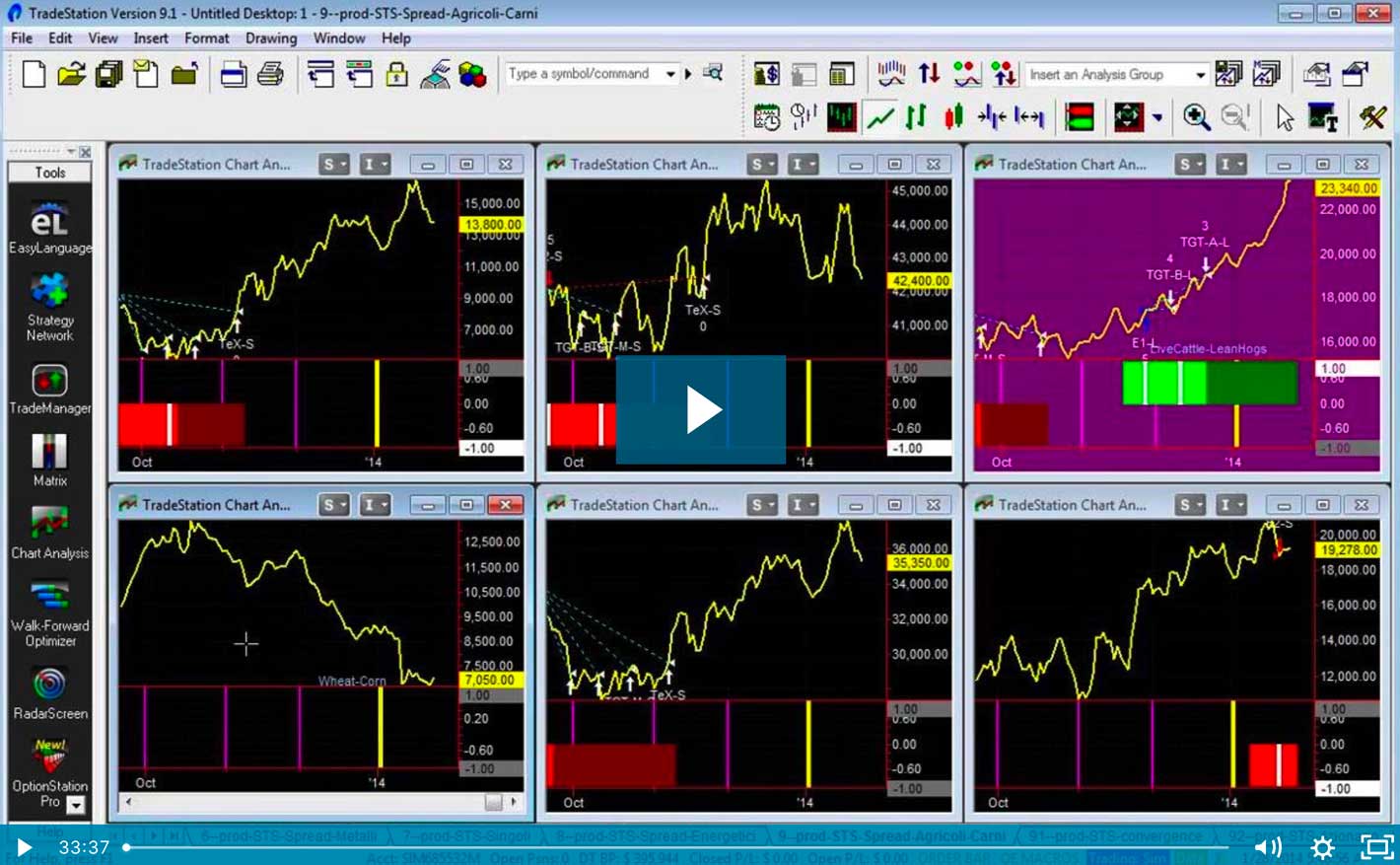Image resolution: width=1400 pixels, height=865 pixels.
Task: Close the Tools sidebar panel
Action: [86, 152]
